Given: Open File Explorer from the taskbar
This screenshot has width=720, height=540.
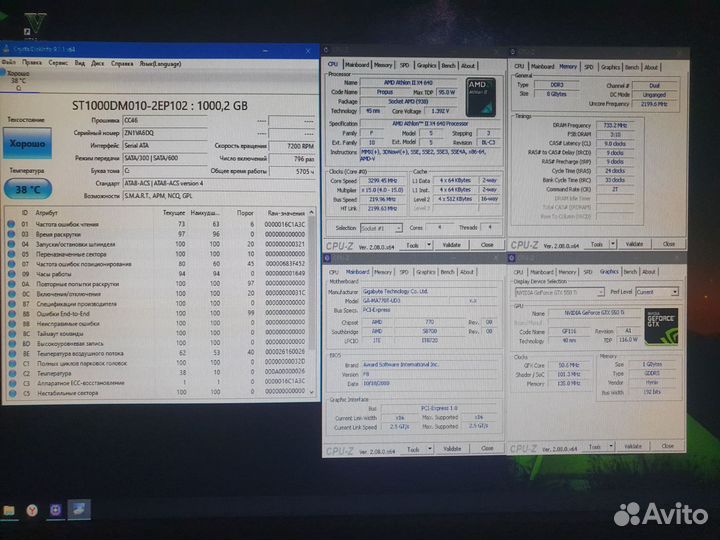Looking at the screenshot, I should coord(9,510).
